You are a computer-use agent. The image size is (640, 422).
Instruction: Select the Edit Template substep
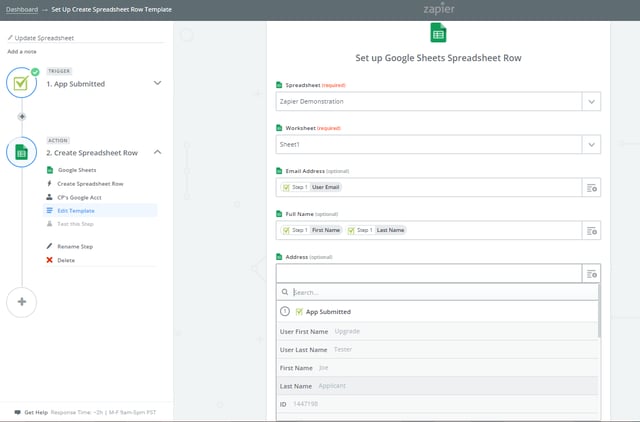click(x=100, y=211)
